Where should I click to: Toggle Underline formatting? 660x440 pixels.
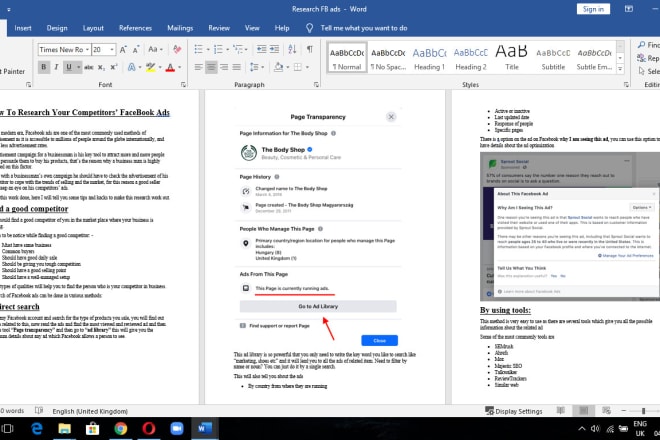[x=69, y=67]
